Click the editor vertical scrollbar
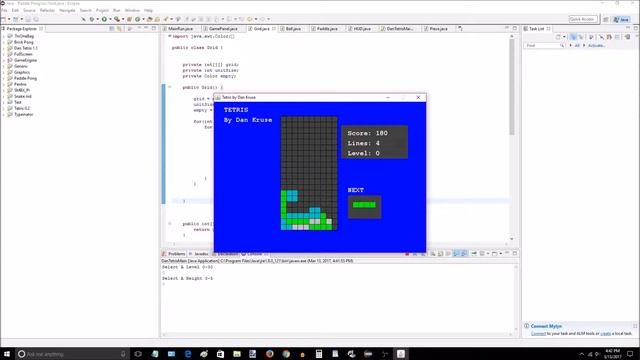Image resolution: width=640 pixels, height=360 pixels. point(512,87)
